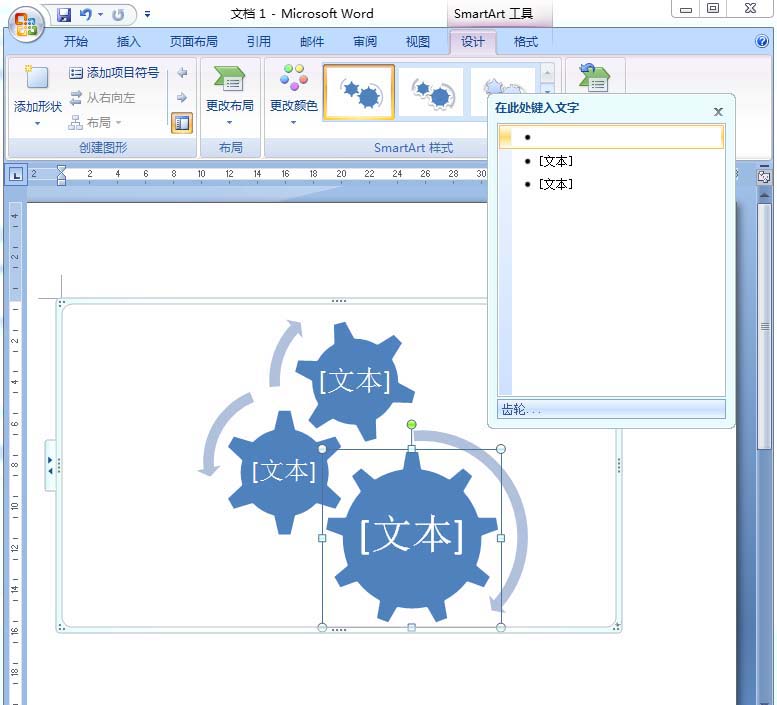Customize the quick access toolbar dropdown
Image resolution: width=777 pixels, height=705 pixels.
(x=147, y=15)
